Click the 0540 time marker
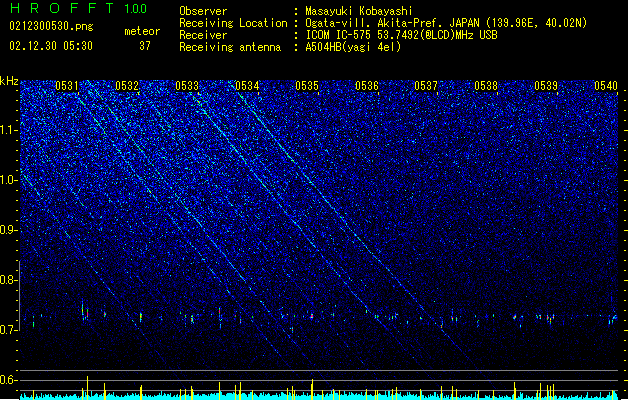 [x=606, y=86]
